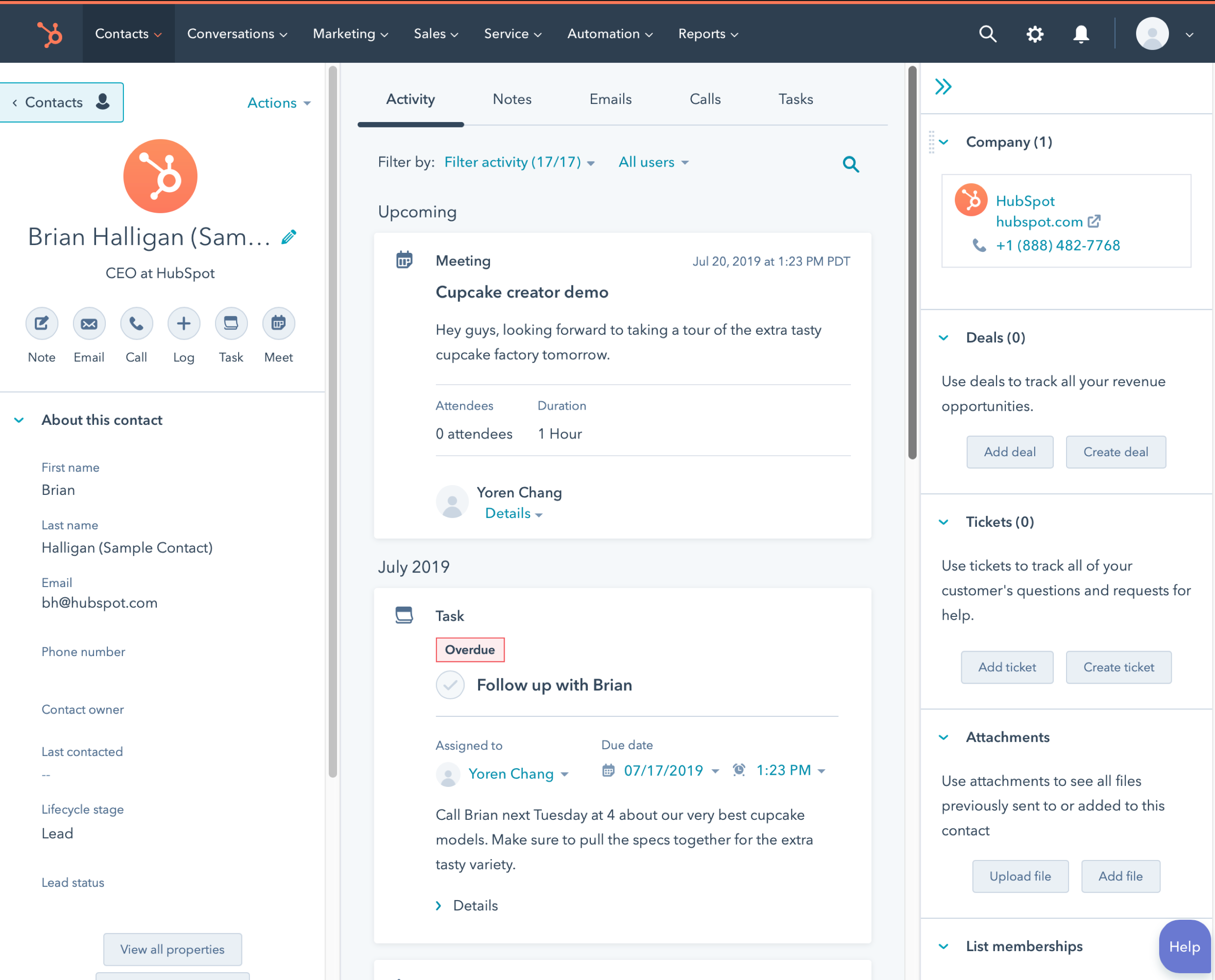Mark 'Follow up with Brian' task complete

pyautogui.click(x=450, y=685)
